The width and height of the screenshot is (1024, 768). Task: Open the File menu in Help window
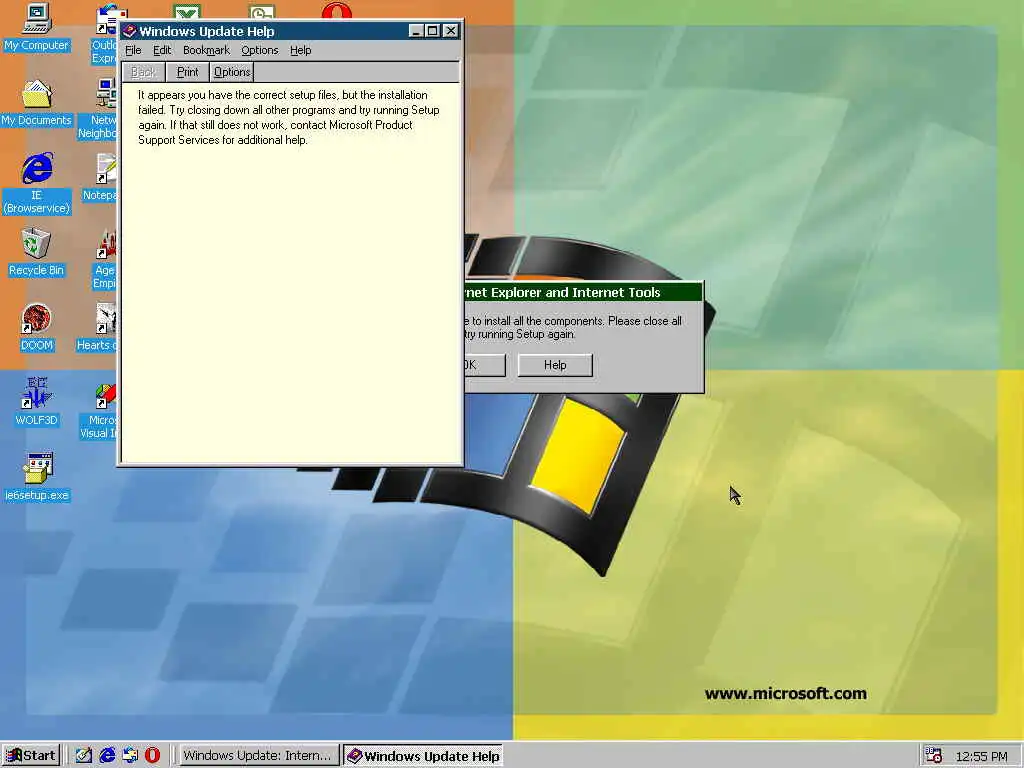[133, 50]
